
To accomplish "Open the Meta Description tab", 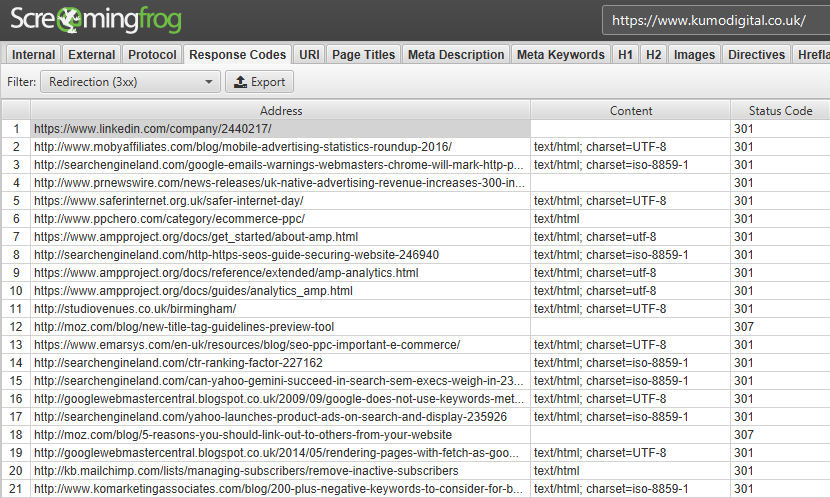I will [456, 55].
